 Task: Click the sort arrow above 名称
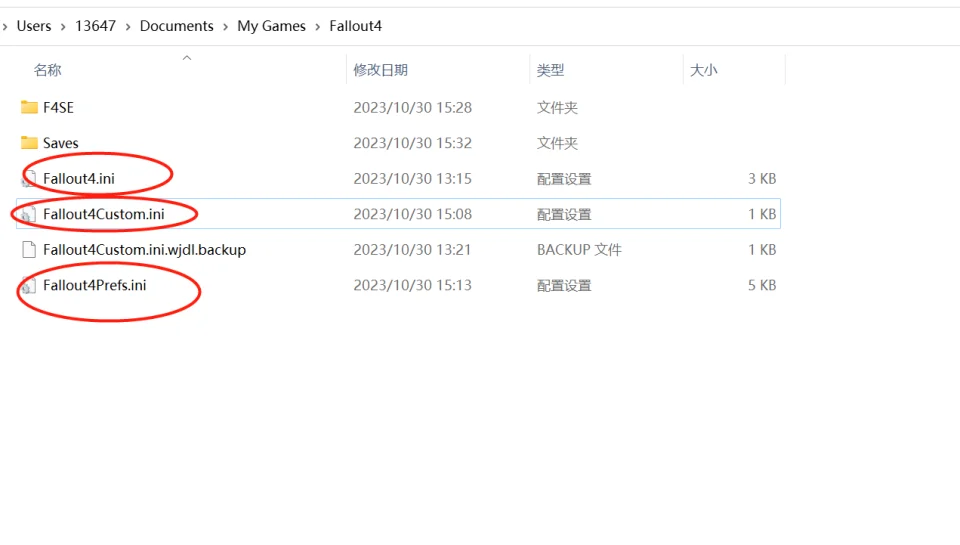click(187, 58)
